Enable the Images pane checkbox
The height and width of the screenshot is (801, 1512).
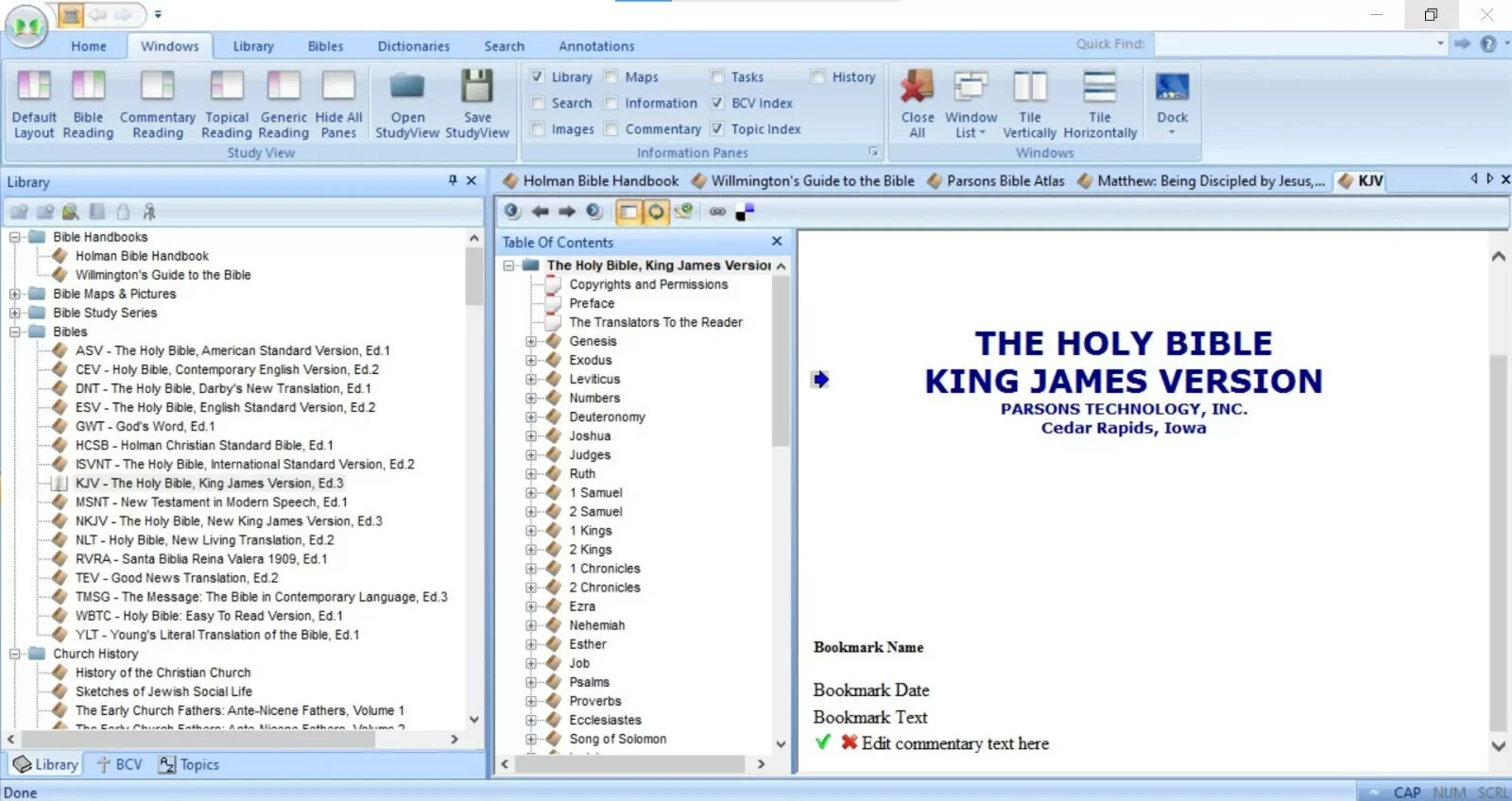coord(538,128)
